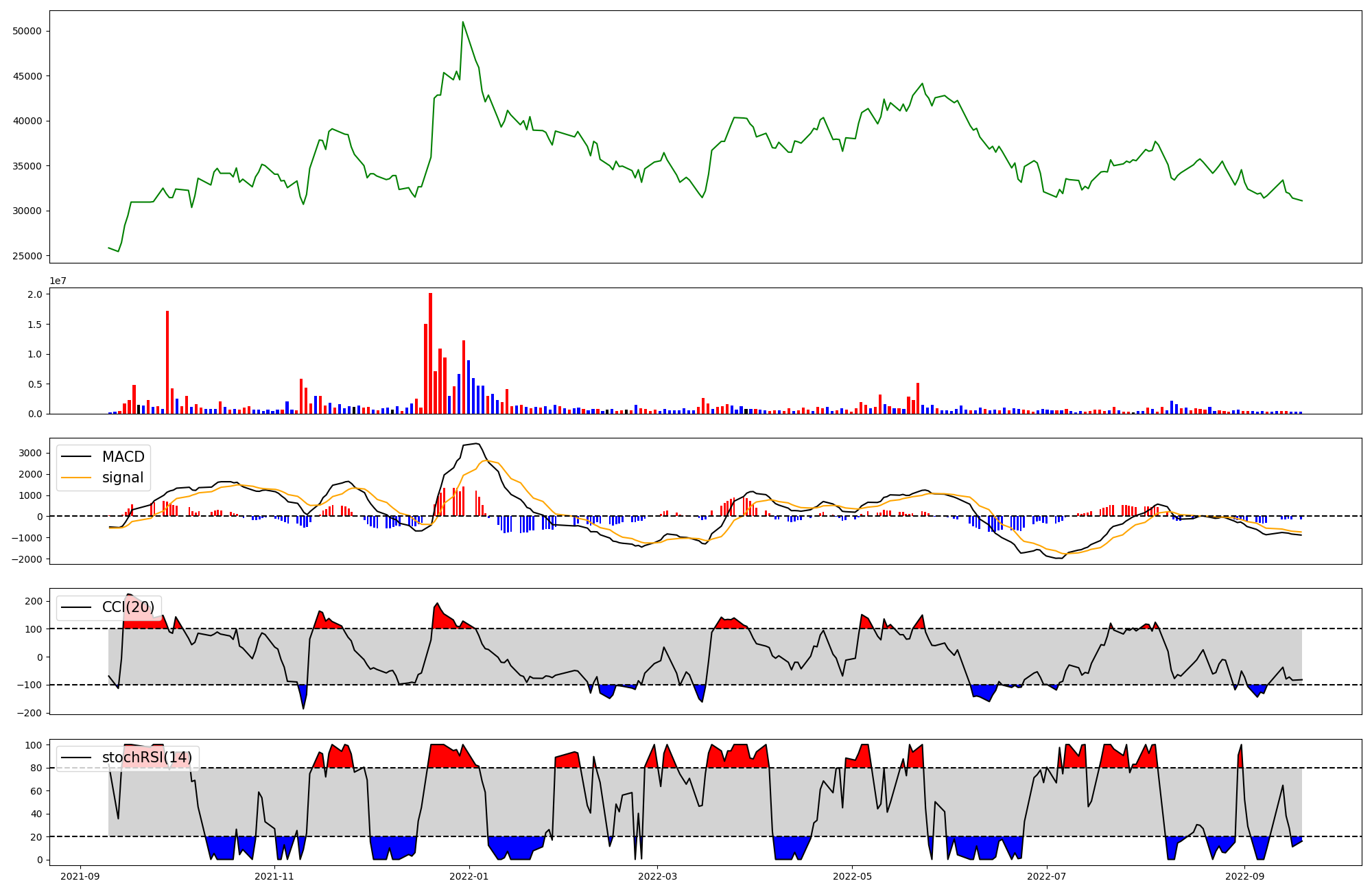Click the 50000 price axis tick label
Viewport: 1372px width, 892px height.
coord(27,31)
